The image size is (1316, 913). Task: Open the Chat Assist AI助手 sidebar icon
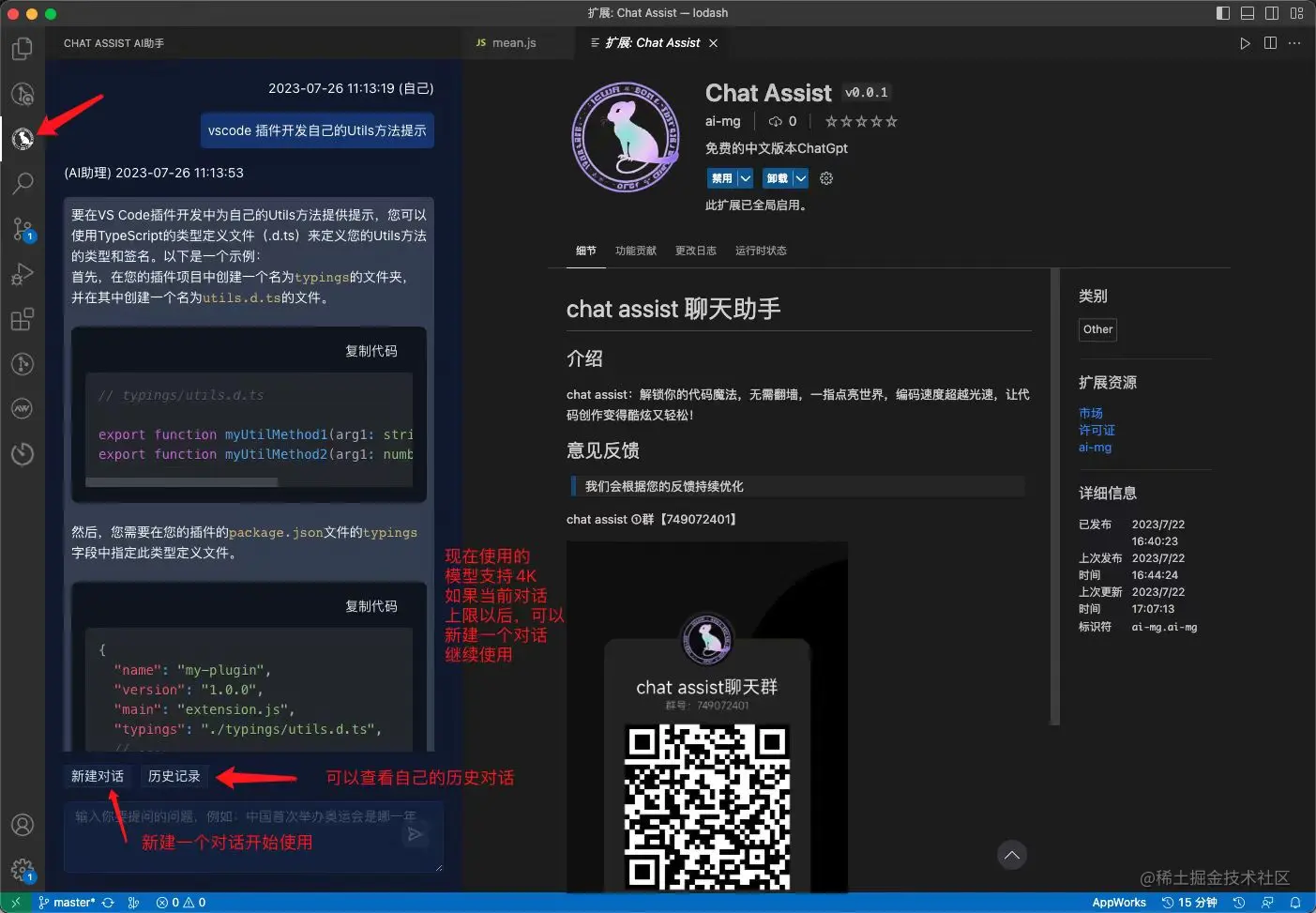[23, 139]
